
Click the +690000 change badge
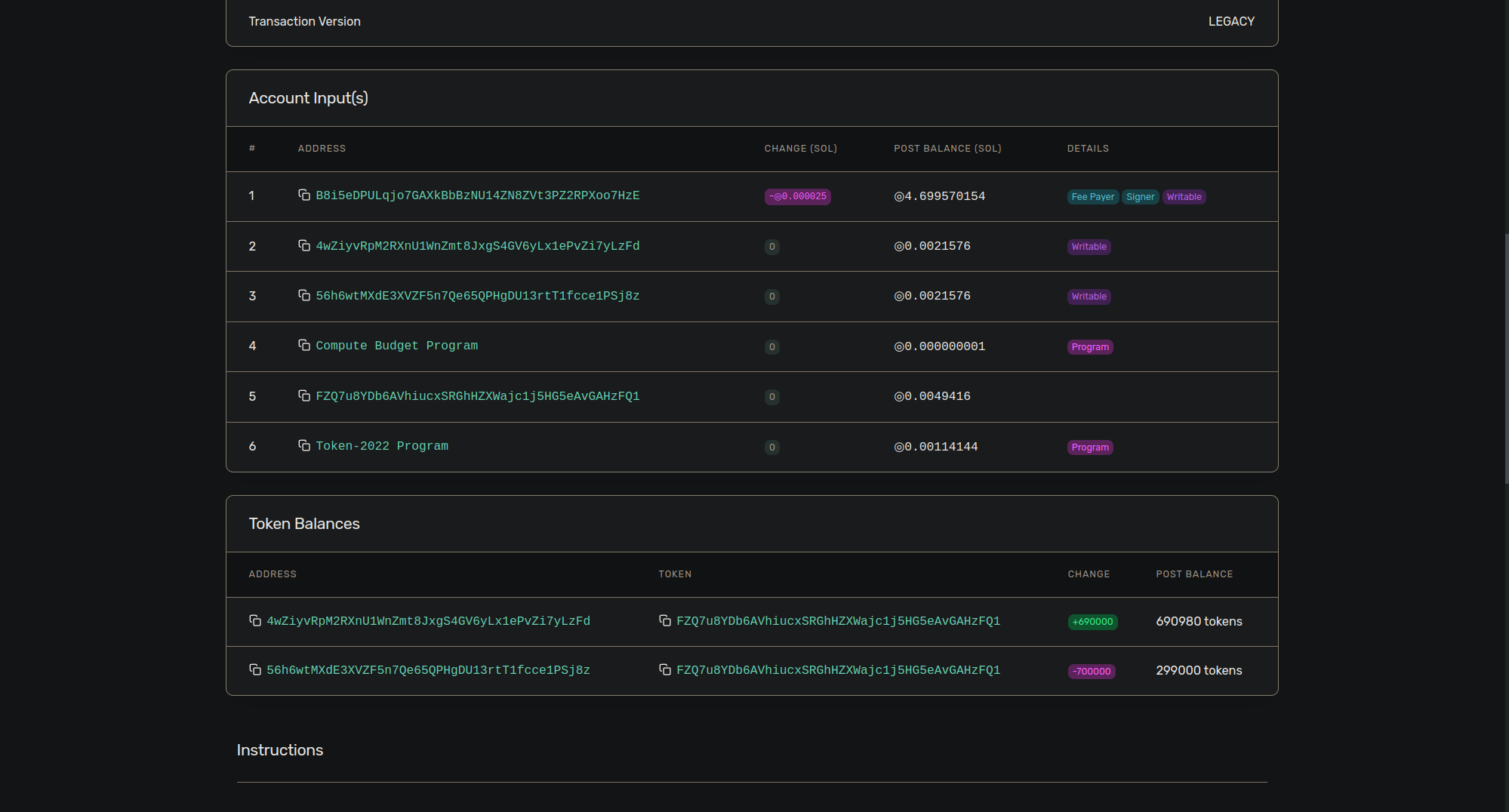pos(1093,622)
